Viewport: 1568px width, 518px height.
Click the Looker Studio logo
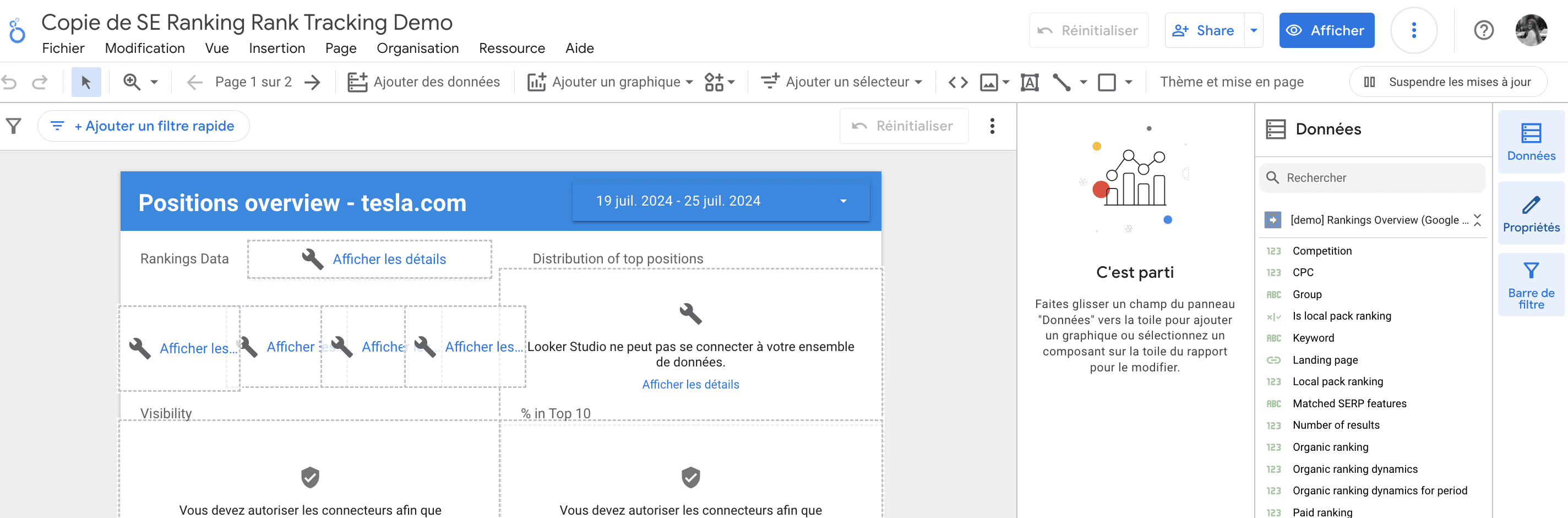[17, 30]
